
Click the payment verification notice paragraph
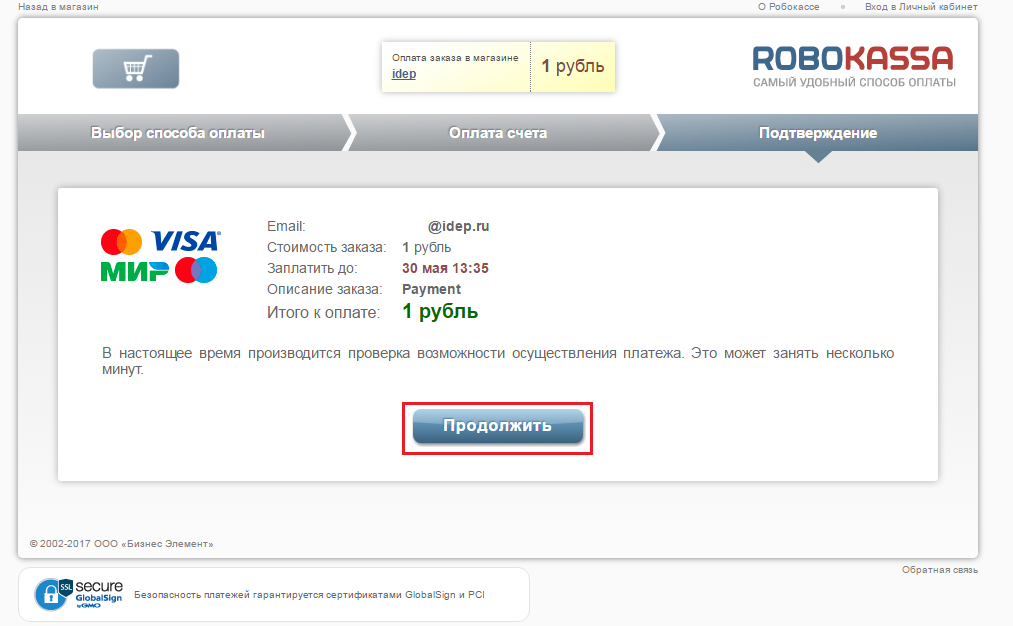click(x=498, y=361)
